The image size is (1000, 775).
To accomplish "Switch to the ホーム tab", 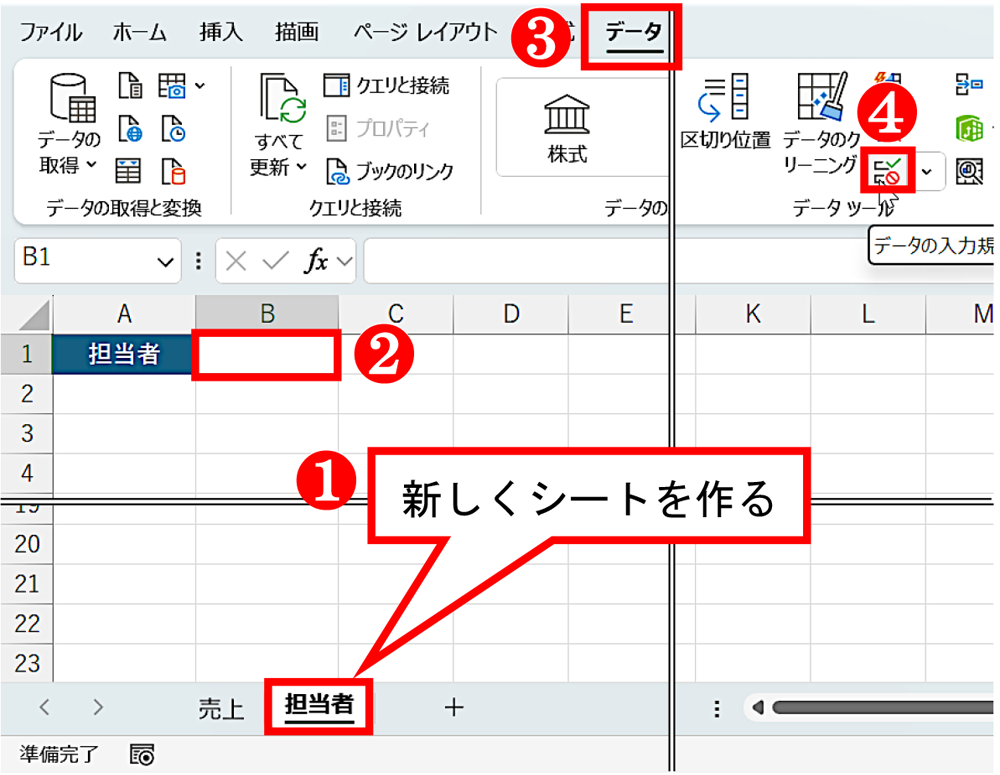I will (140, 31).
